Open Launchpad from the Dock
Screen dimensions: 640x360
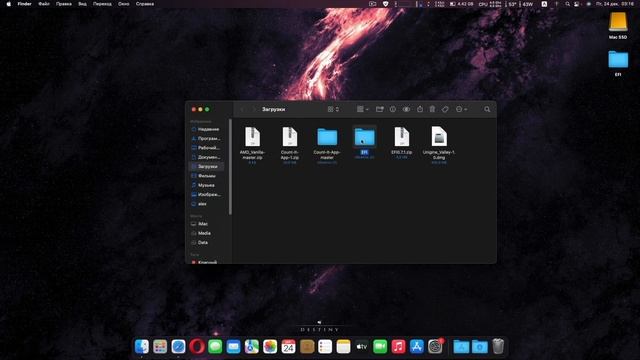(160, 347)
